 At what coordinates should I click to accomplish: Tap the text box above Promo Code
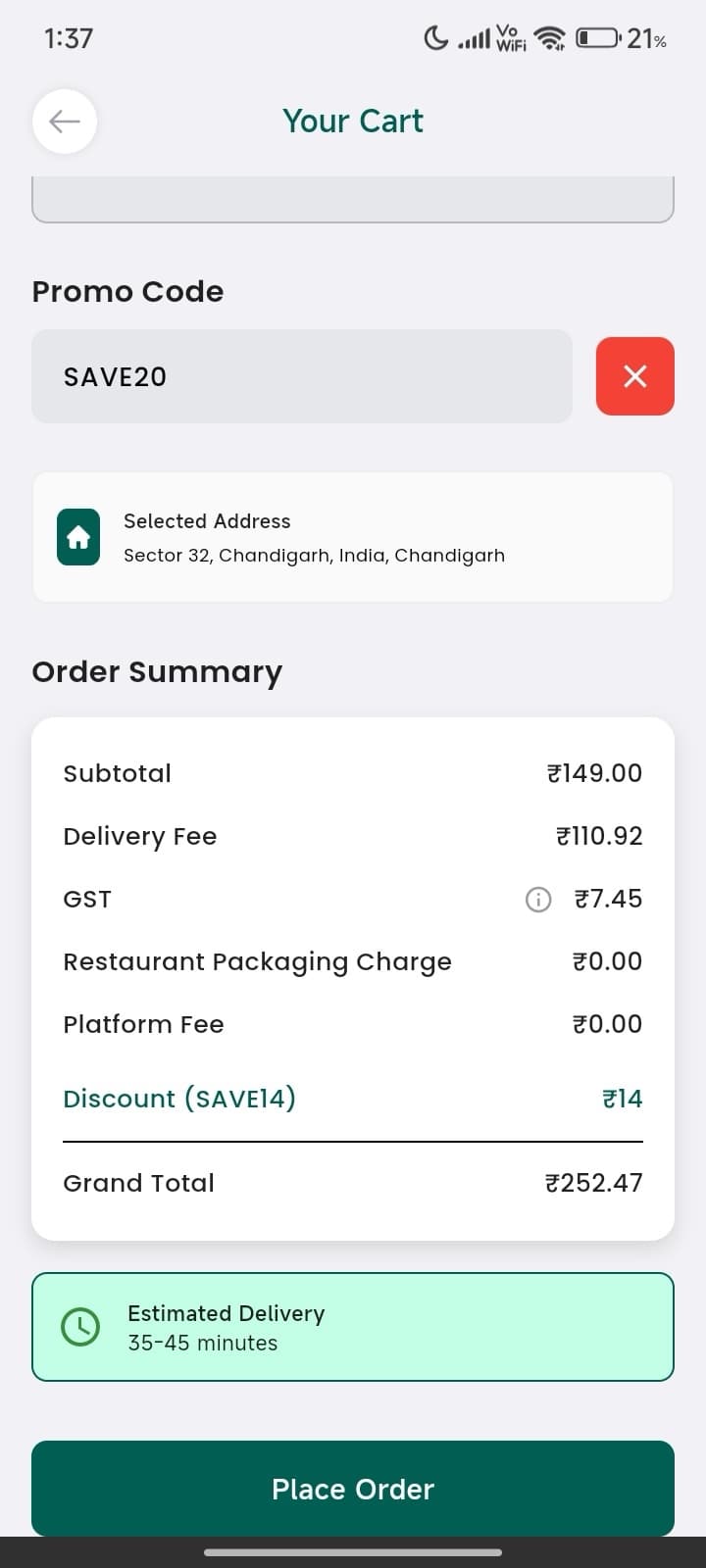[353, 200]
